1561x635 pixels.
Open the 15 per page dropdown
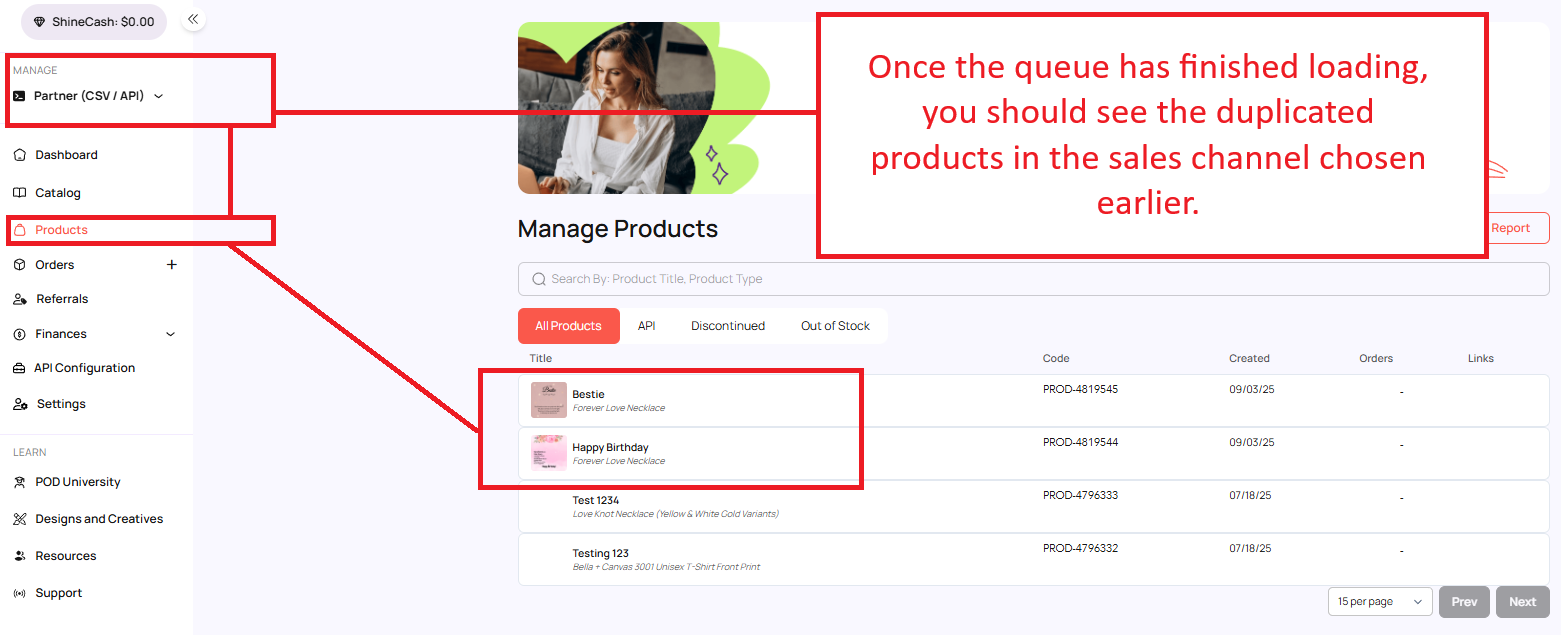click(1380, 602)
